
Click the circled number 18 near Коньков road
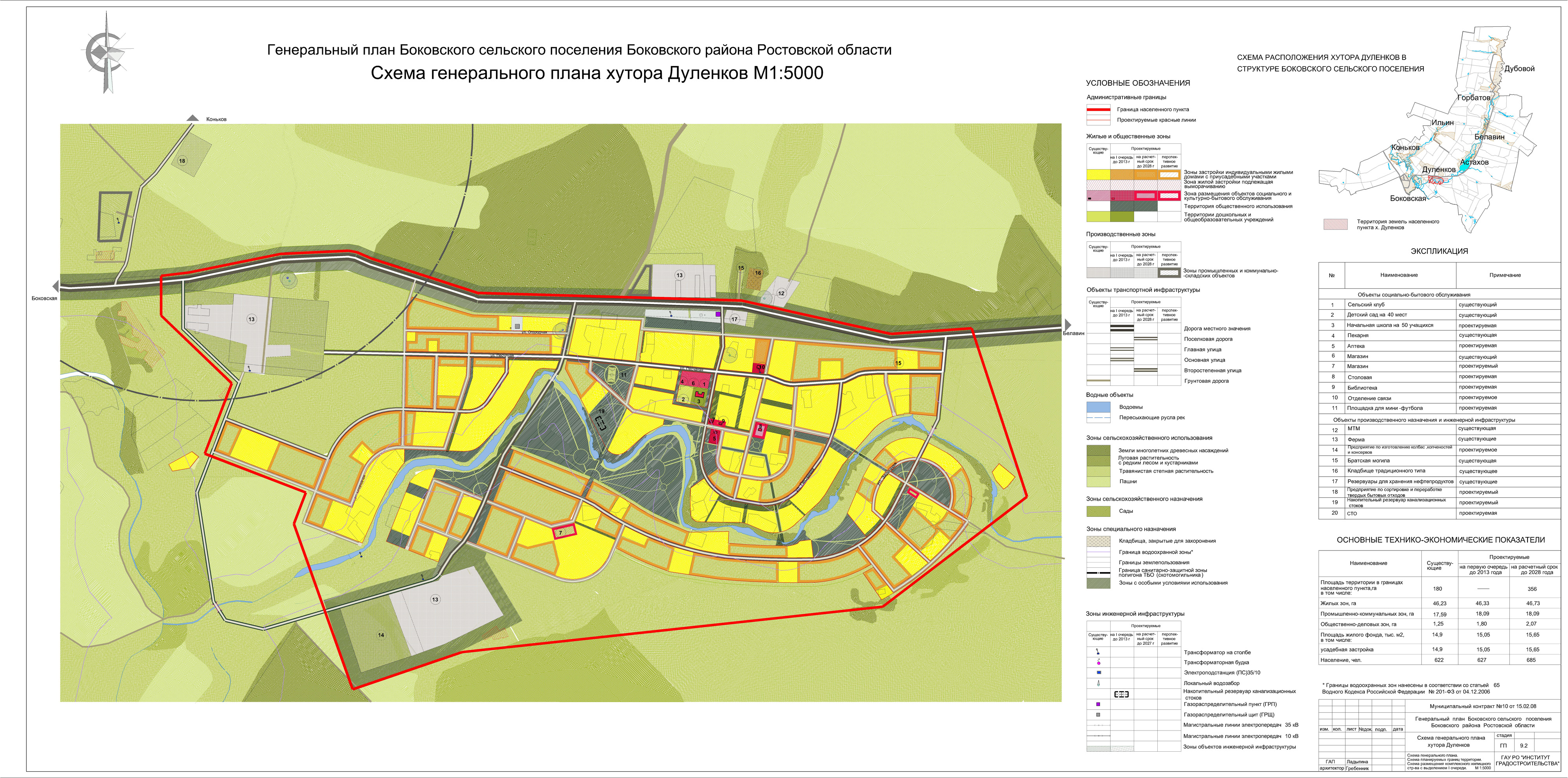point(182,161)
